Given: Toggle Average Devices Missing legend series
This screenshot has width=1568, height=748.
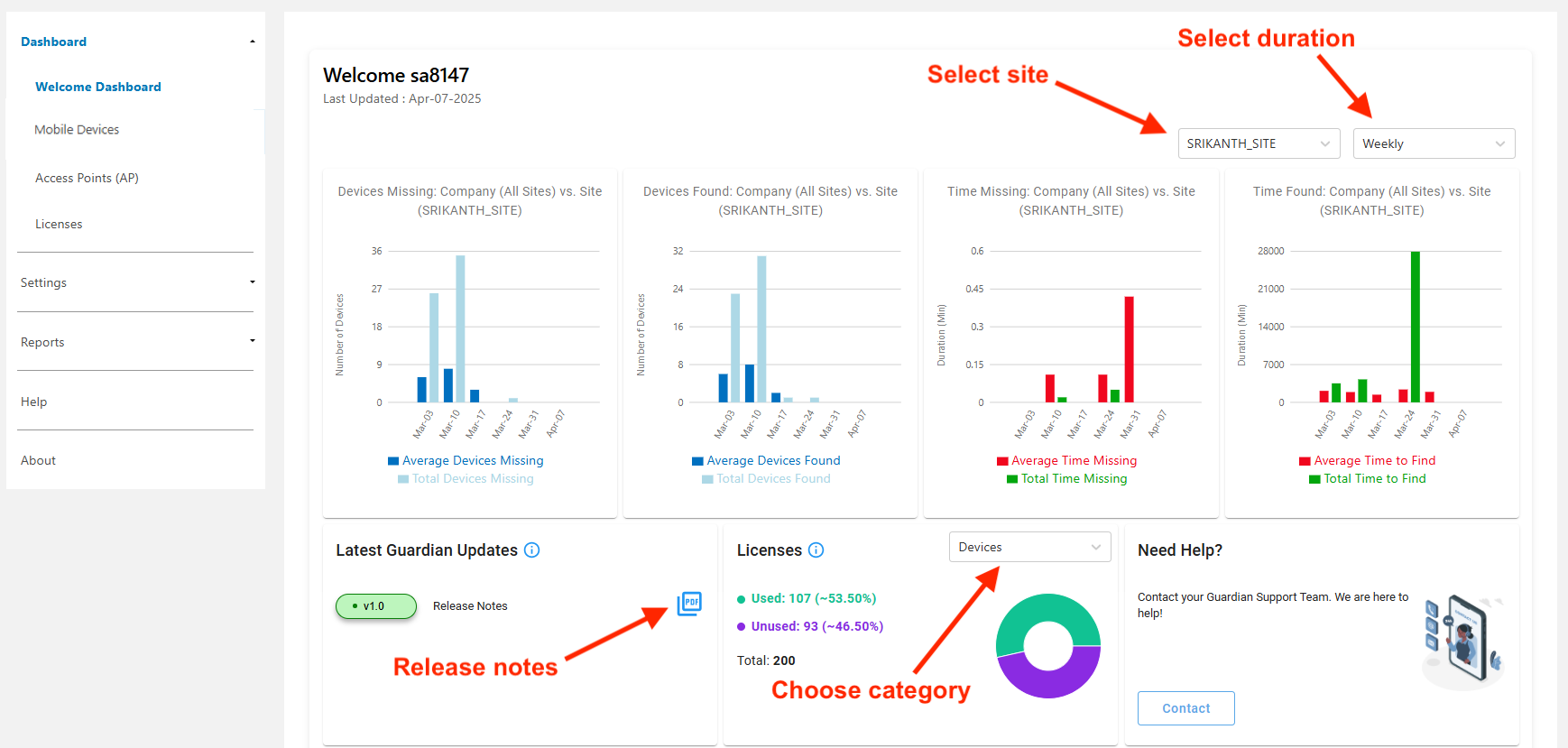Looking at the screenshot, I should 472,461.
